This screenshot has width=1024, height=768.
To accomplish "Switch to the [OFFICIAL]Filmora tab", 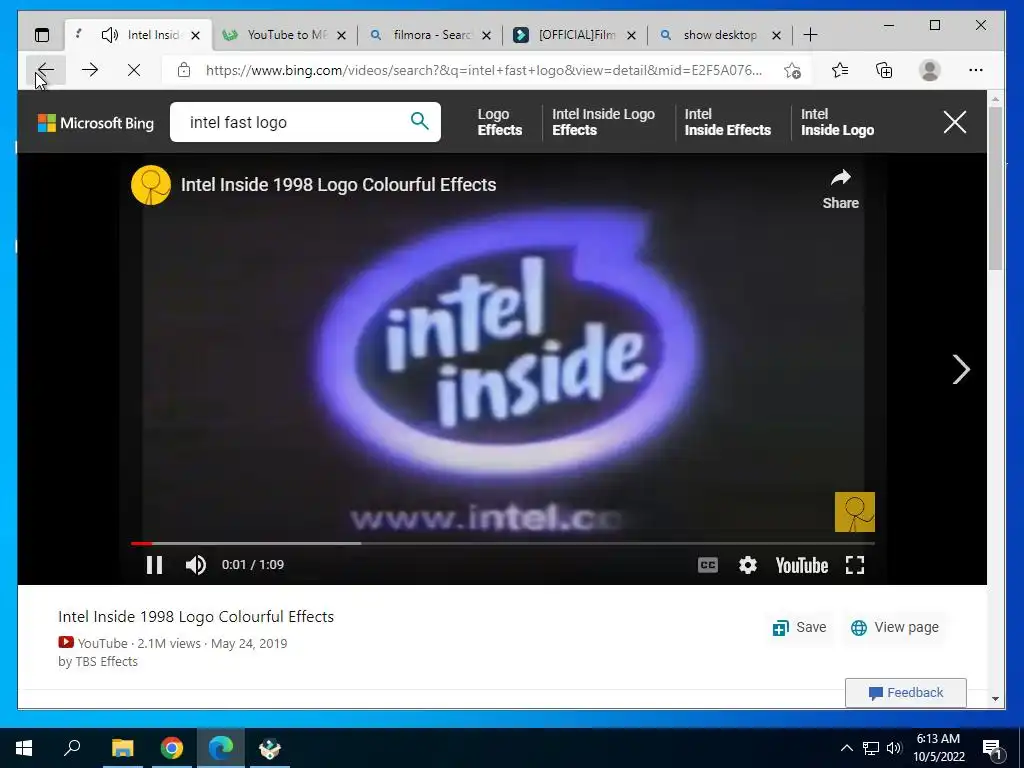I will pyautogui.click(x=576, y=35).
